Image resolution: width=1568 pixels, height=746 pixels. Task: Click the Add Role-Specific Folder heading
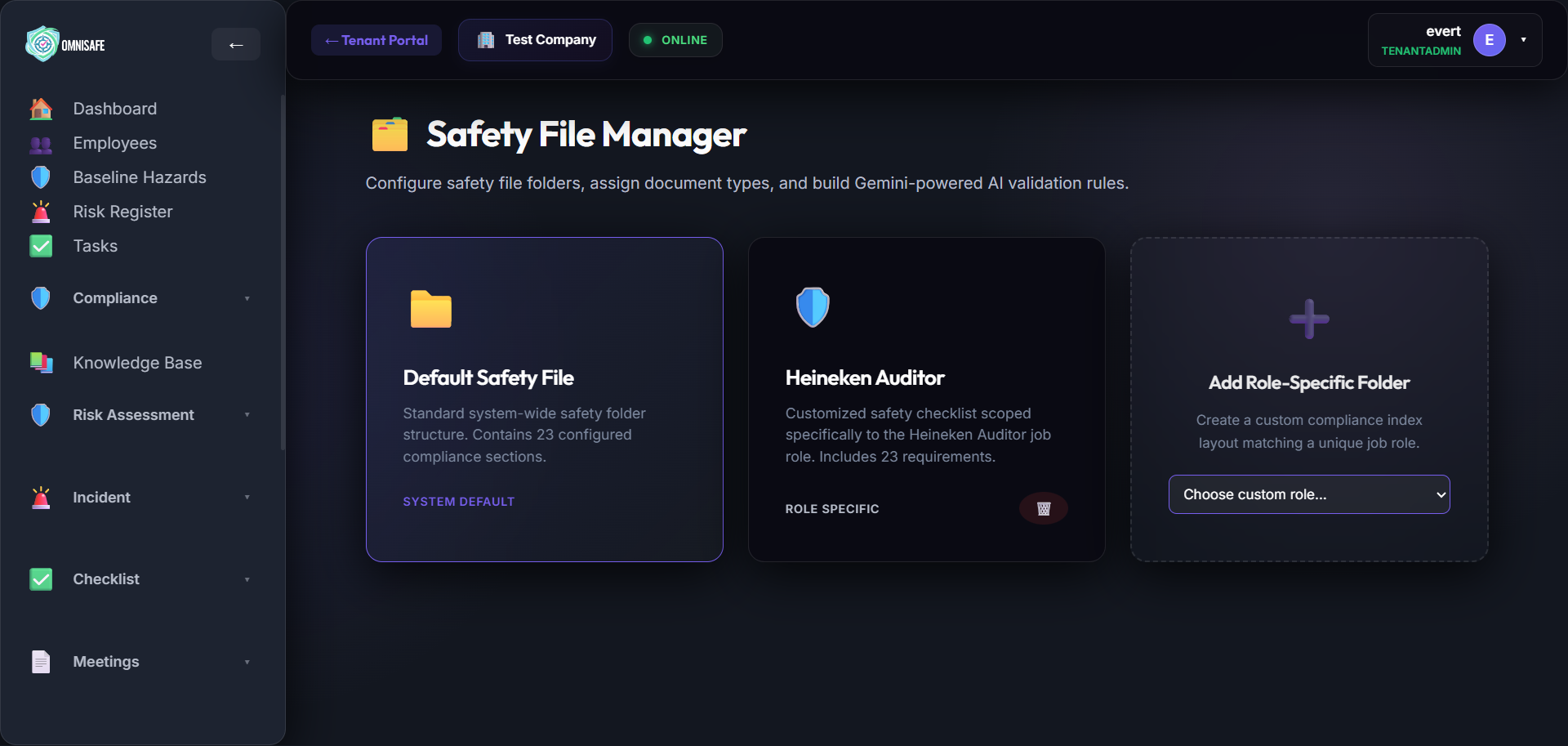point(1309,382)
